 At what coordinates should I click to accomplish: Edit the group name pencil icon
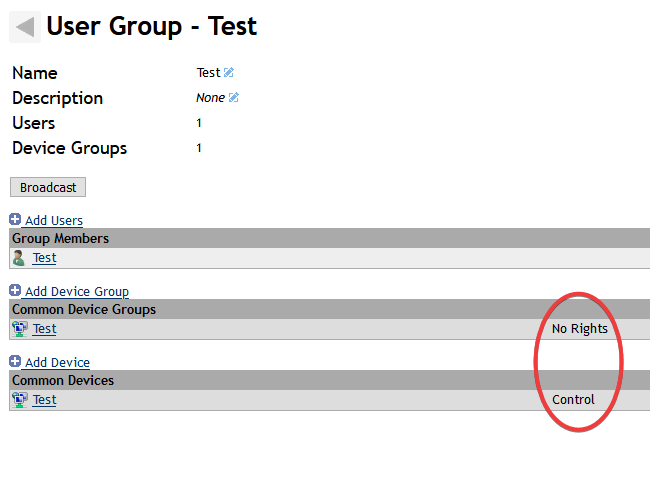(x=229, y=73)
